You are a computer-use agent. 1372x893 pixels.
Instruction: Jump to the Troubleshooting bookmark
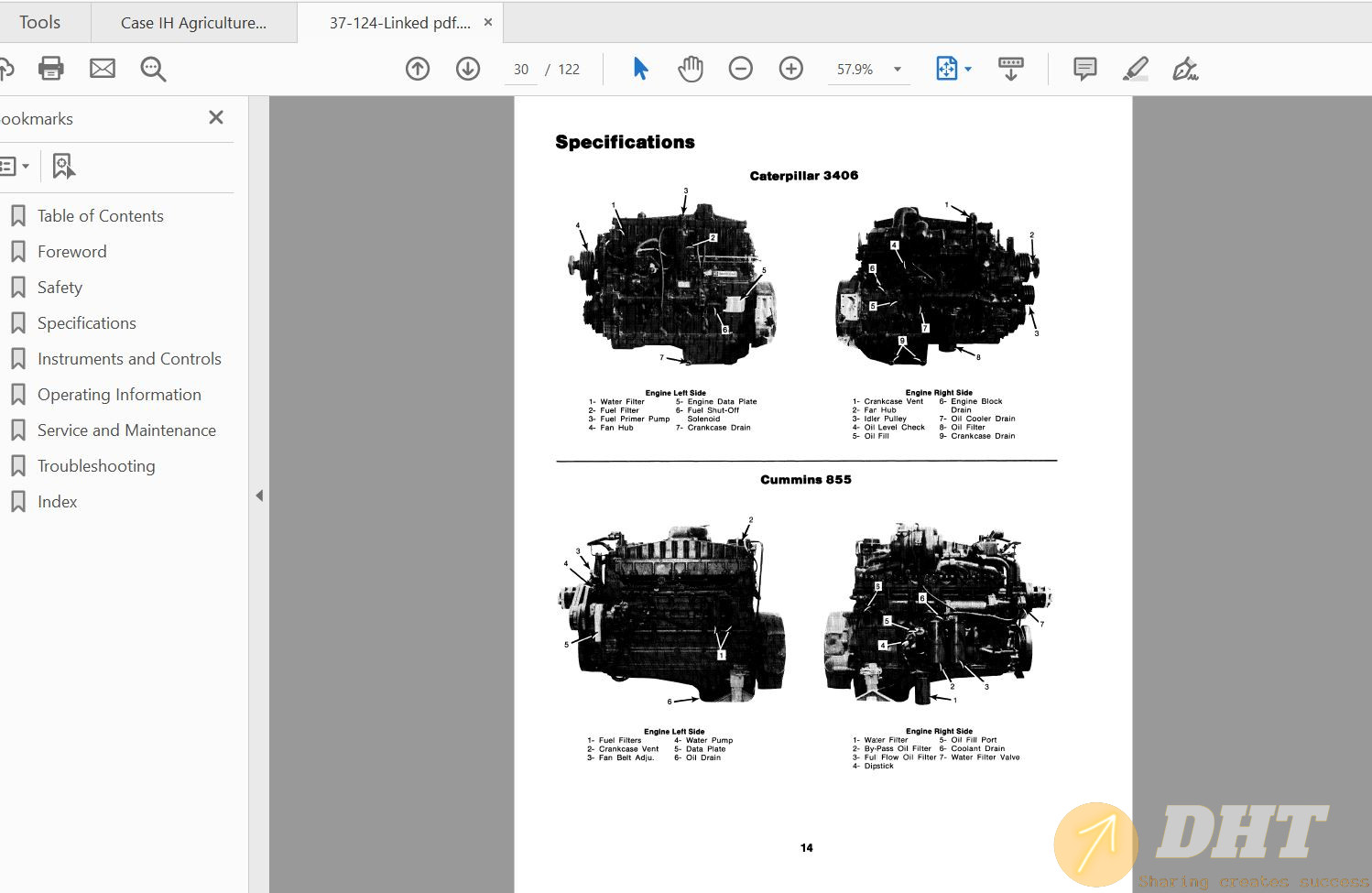pos(96,466)
